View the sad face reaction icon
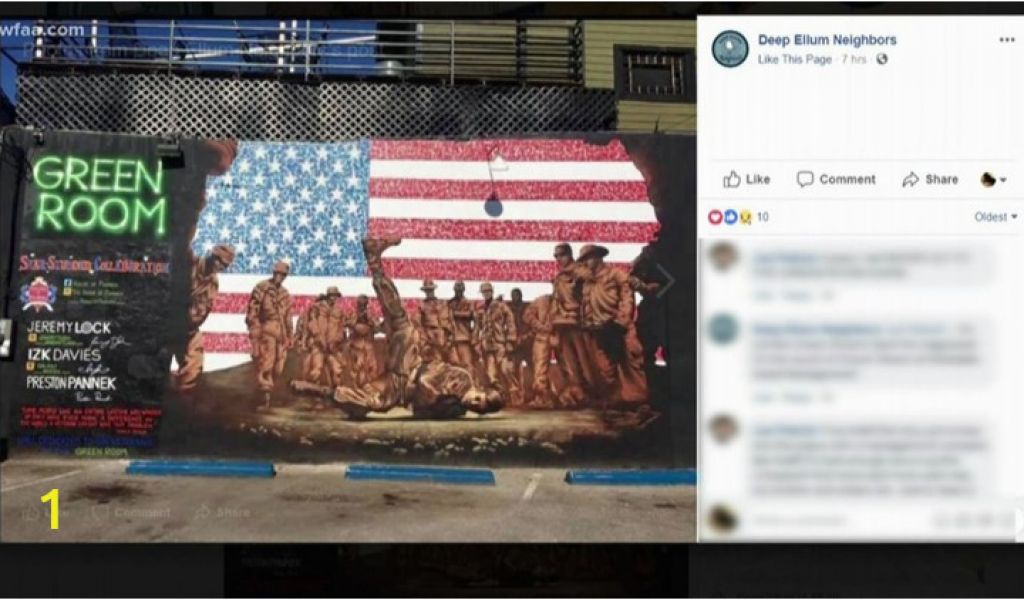1024x600 pixels. (x=744, y=217)
